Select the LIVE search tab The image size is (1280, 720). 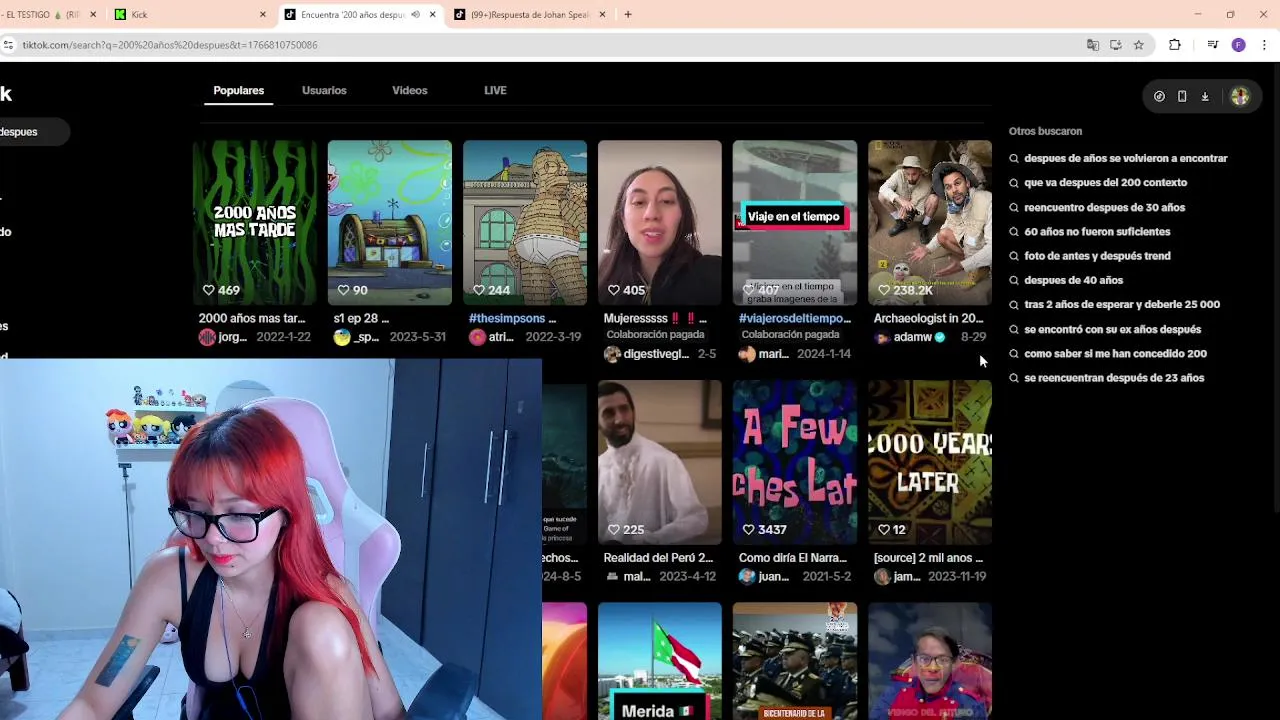(495, 90)
